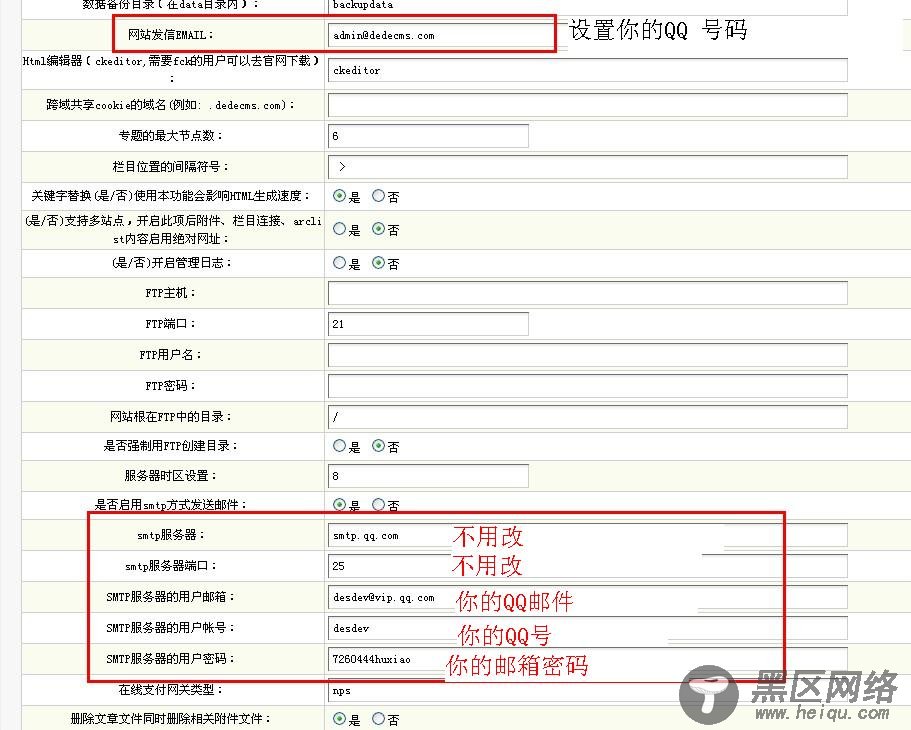The width and height of the screenshot is (911, 730).
Task: Select 否 for 启用smtp方式发送邮件
Action: pyautogui.click(x=378, y=504)
